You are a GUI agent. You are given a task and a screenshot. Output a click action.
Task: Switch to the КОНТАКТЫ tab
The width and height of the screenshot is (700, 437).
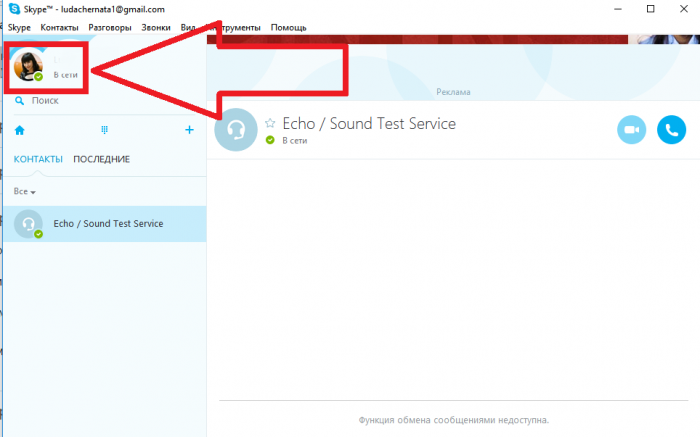click(38, 159)
